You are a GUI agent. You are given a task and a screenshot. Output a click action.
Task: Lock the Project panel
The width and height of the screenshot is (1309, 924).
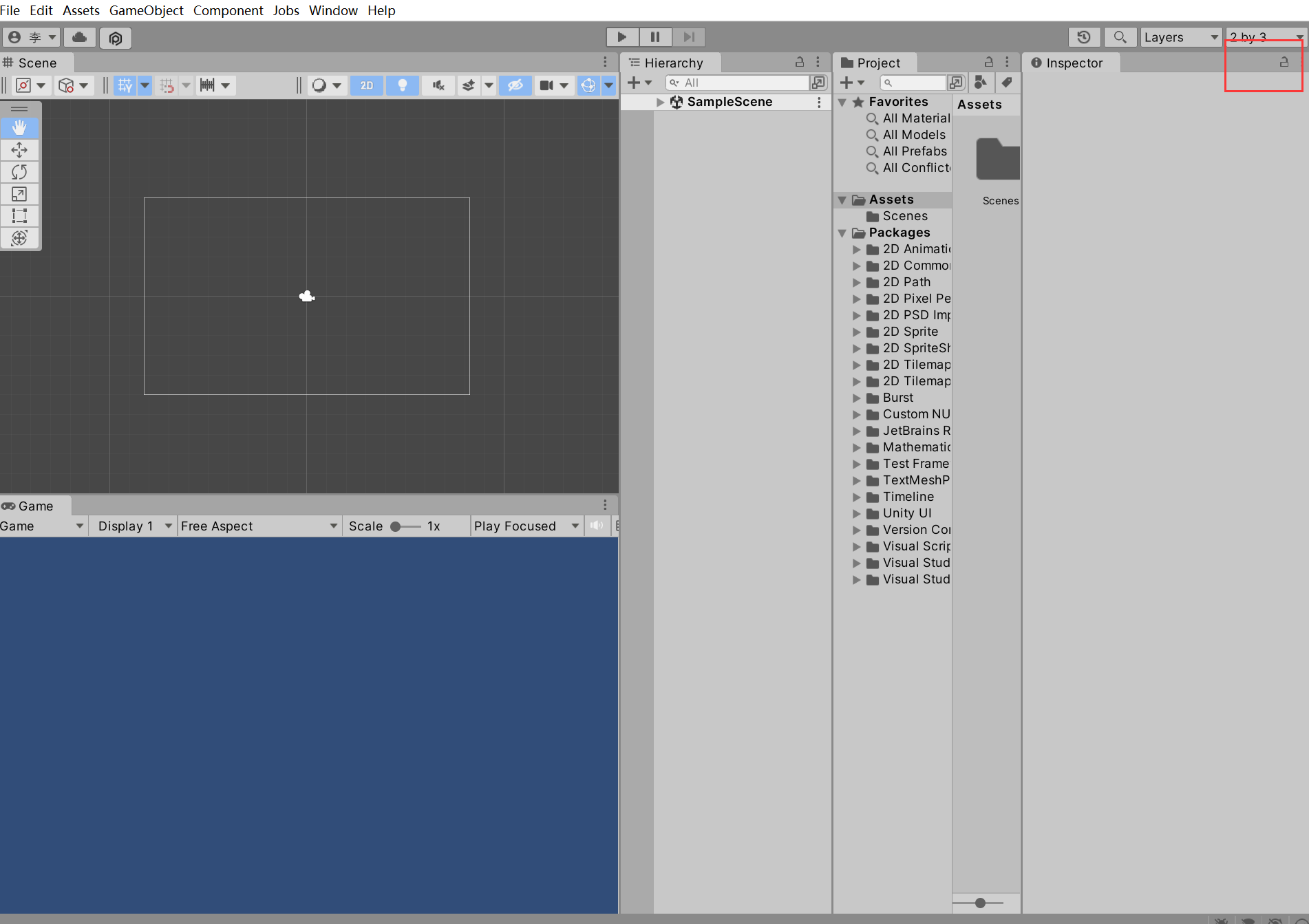coord(989,62)
